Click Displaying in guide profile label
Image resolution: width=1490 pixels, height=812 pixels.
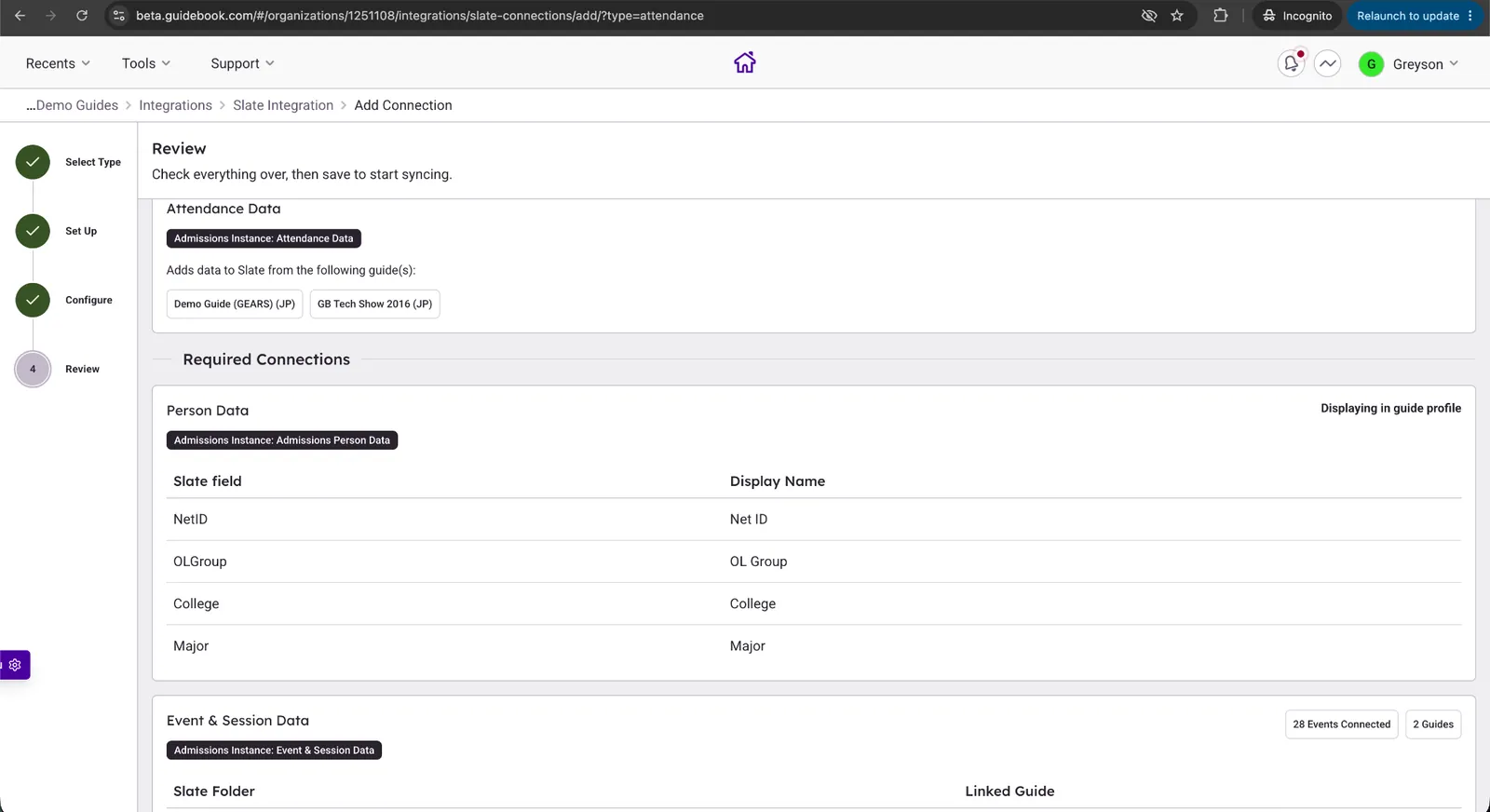point(1390,408)
